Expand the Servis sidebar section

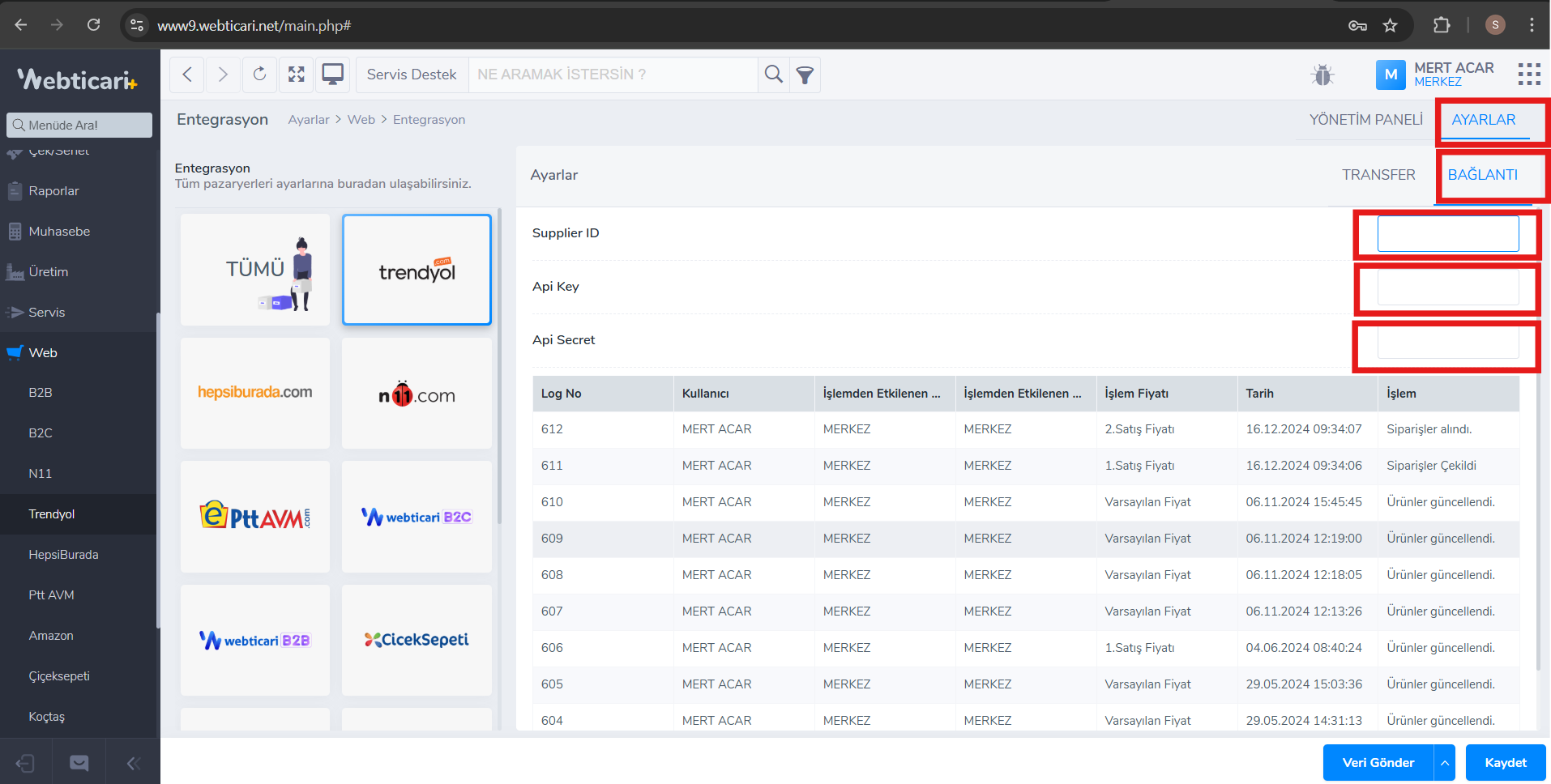(x=46, y=313)
